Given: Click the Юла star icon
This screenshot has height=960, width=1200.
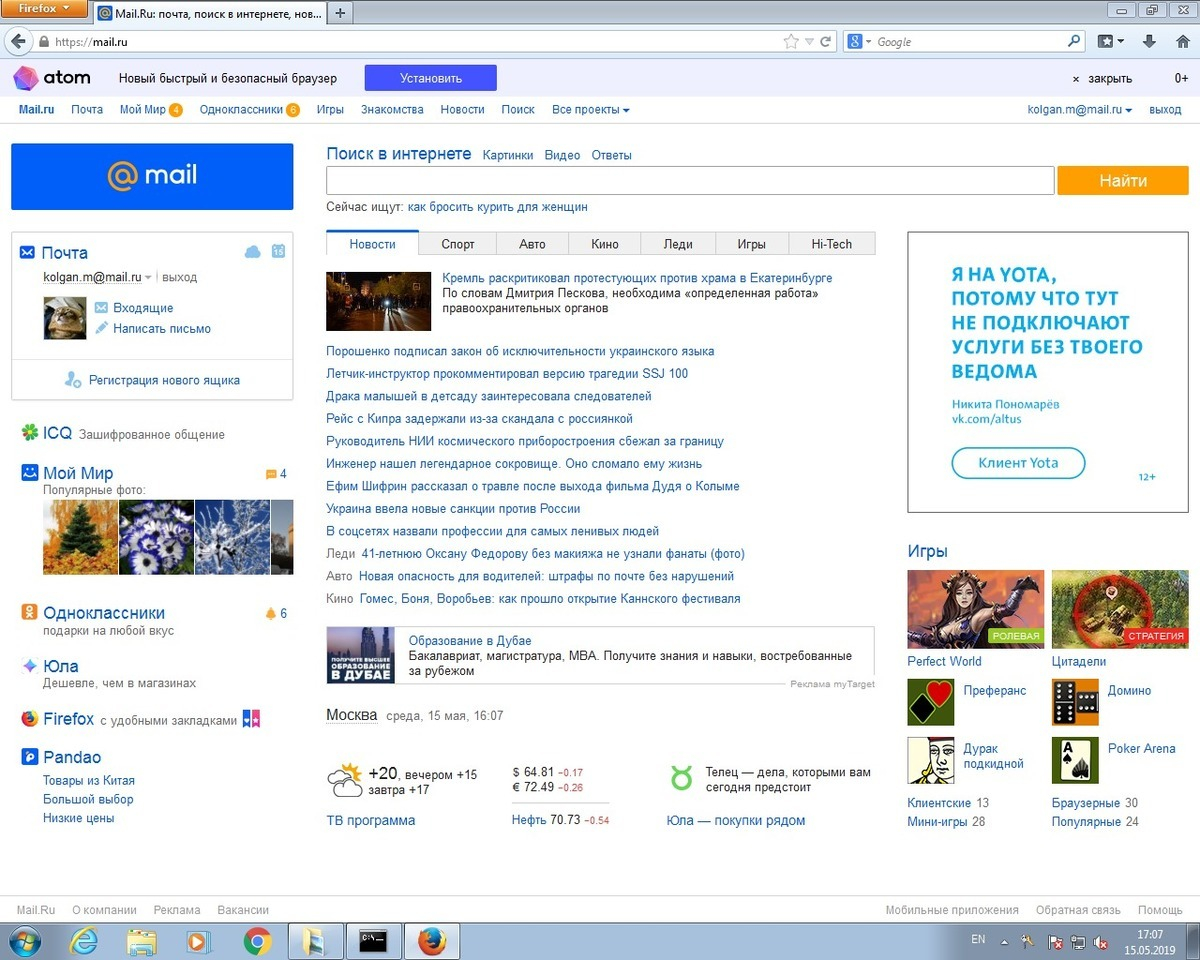Looking at the screenshot, I should [30, 666].
